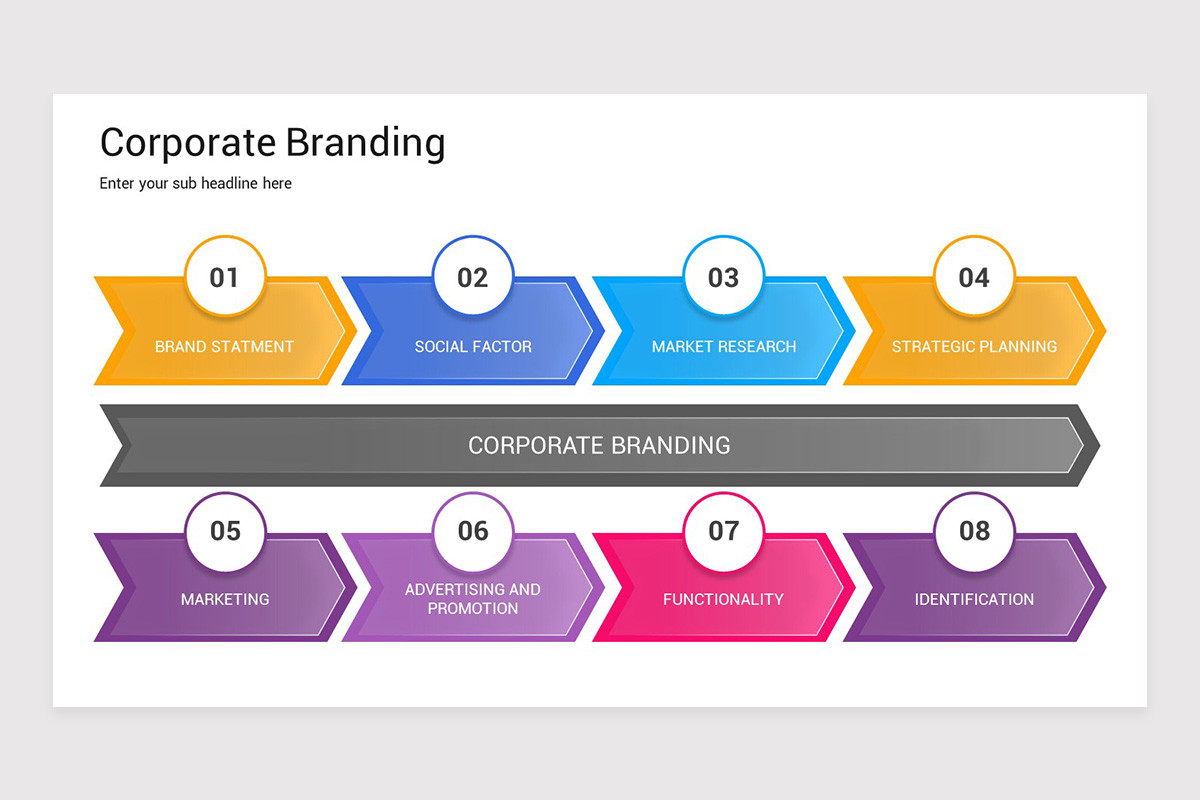
Task: Select the 04 circle badge
Action: click(974, 277)
